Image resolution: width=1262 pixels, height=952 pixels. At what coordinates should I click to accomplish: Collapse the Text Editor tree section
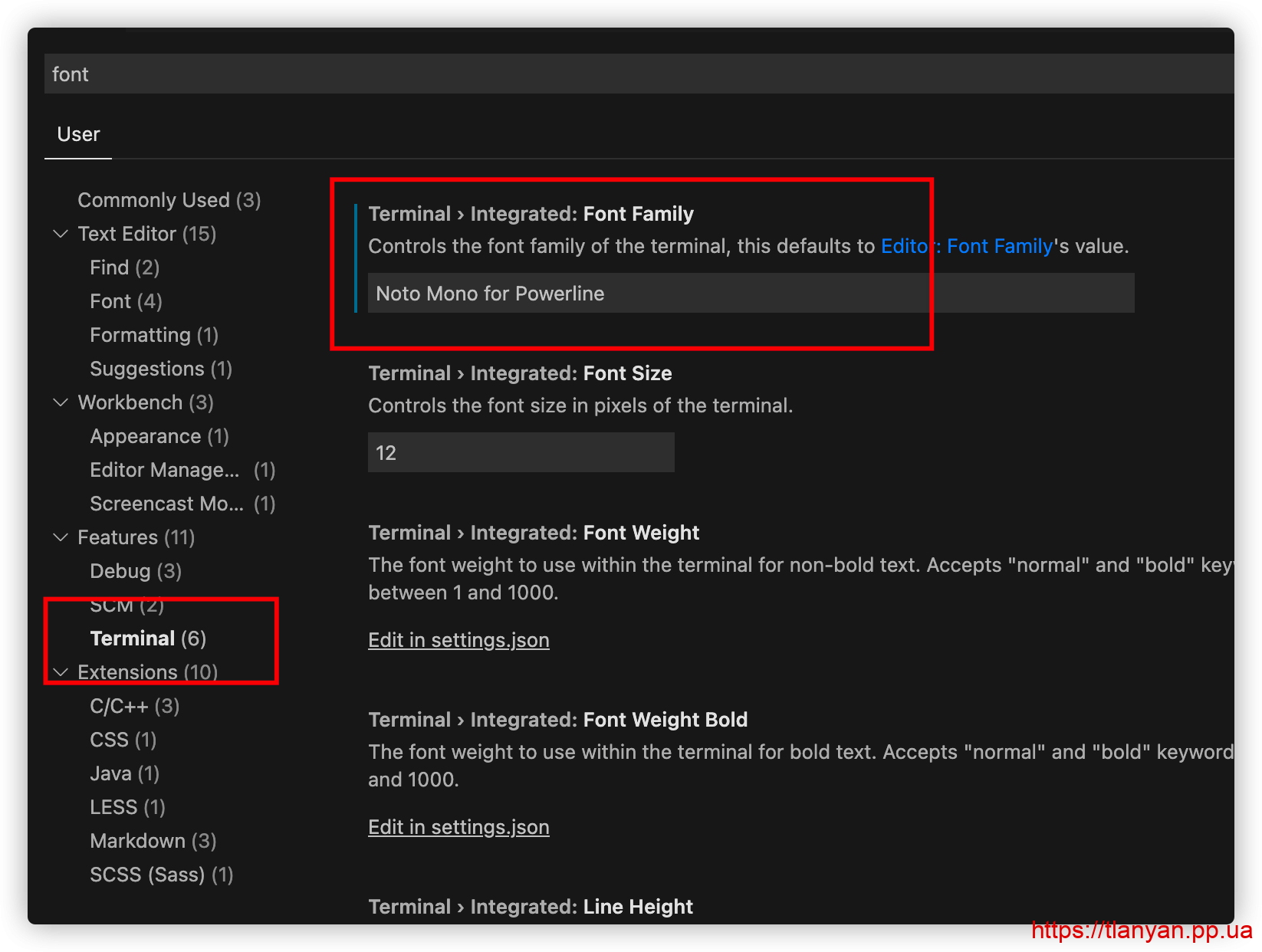pyautogui.click(x=61, y=234)
